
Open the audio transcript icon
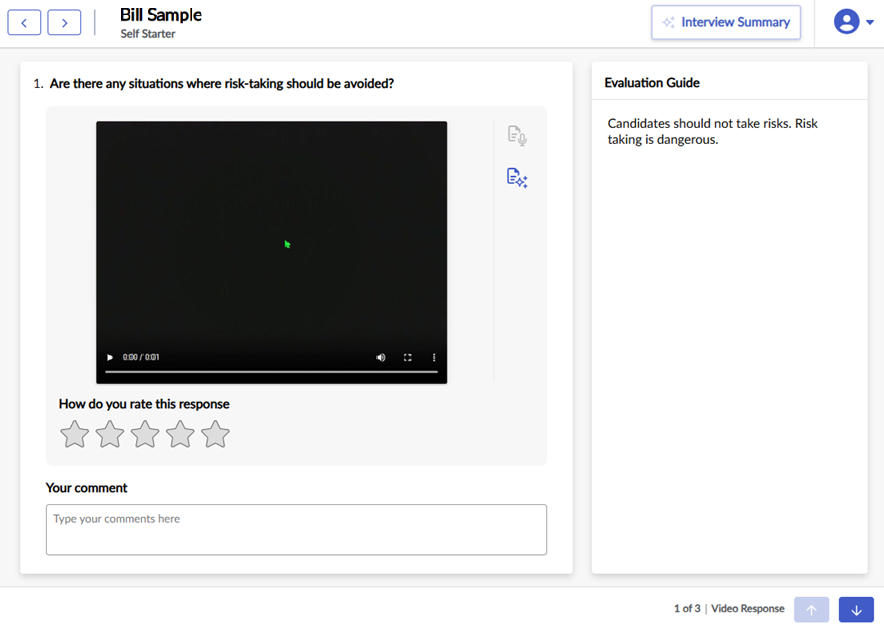pyautogui.click(x=517, y=136)
